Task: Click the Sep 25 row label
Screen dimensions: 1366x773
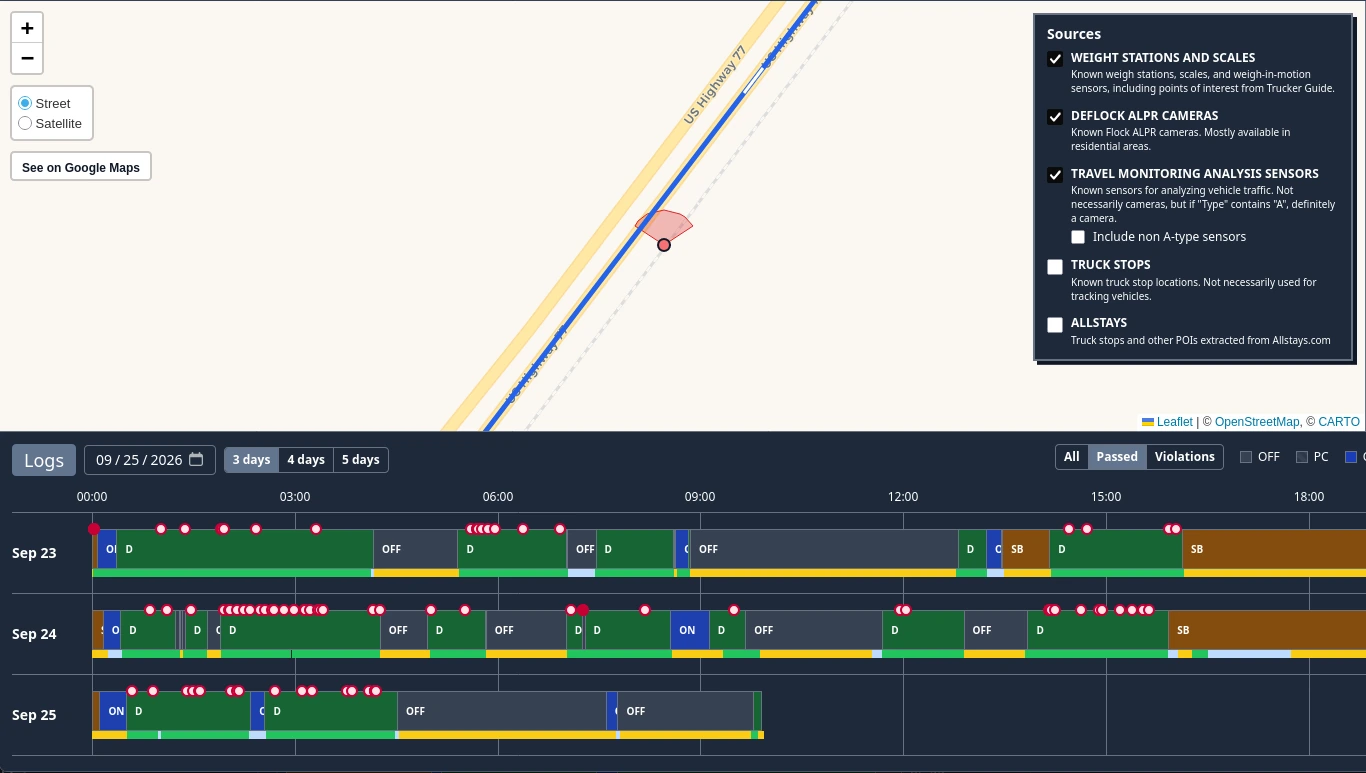Action: pyautogui.click(x=34, y=715)
